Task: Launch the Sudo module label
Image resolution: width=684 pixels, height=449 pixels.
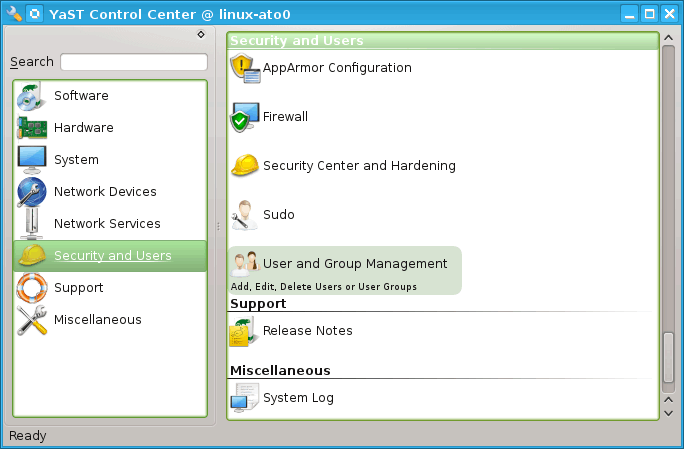Action: tap(279, 215)
